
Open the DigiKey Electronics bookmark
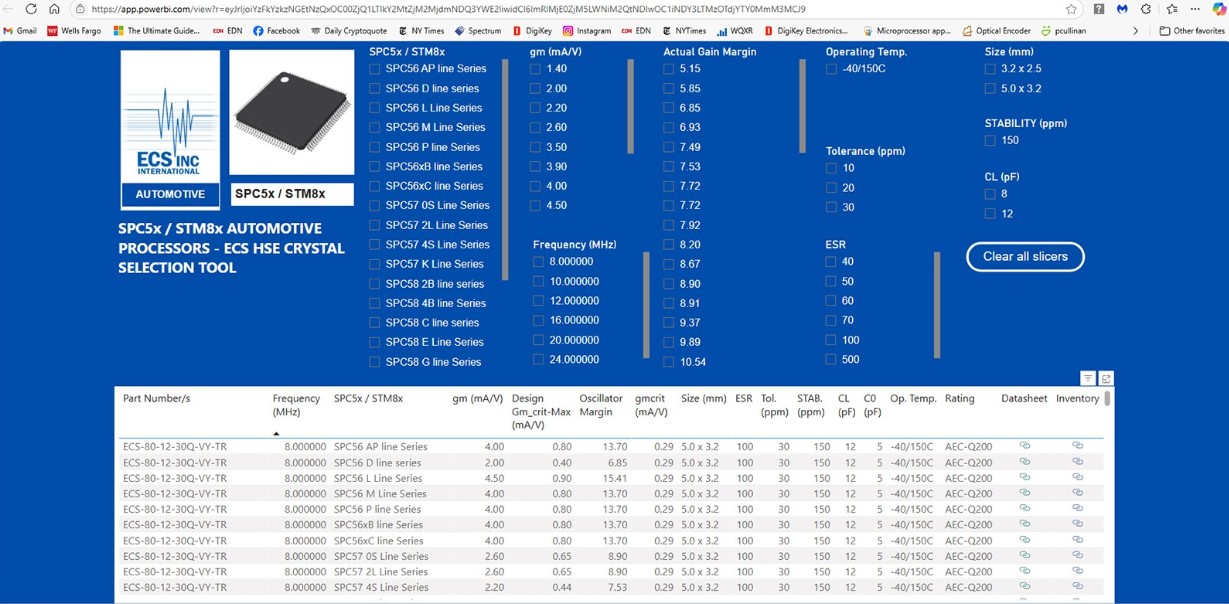tap(805, 31)
